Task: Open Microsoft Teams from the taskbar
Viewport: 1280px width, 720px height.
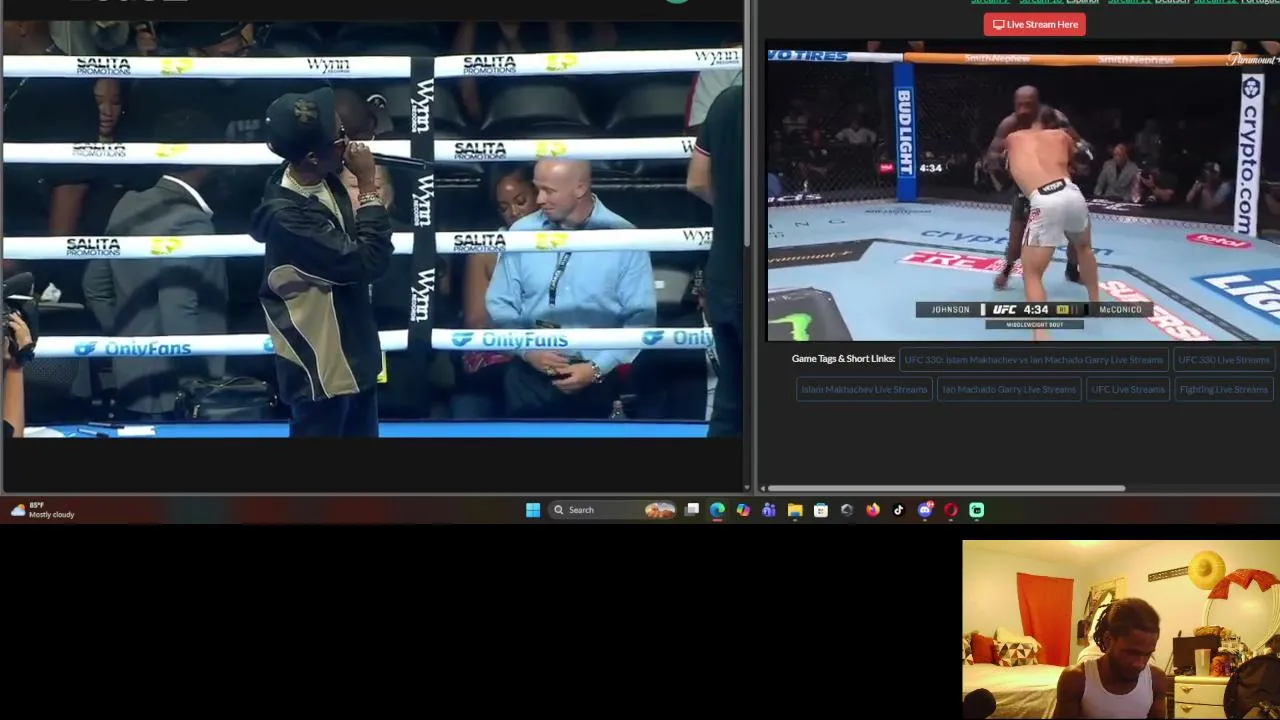Action: [x=769, y=510]
